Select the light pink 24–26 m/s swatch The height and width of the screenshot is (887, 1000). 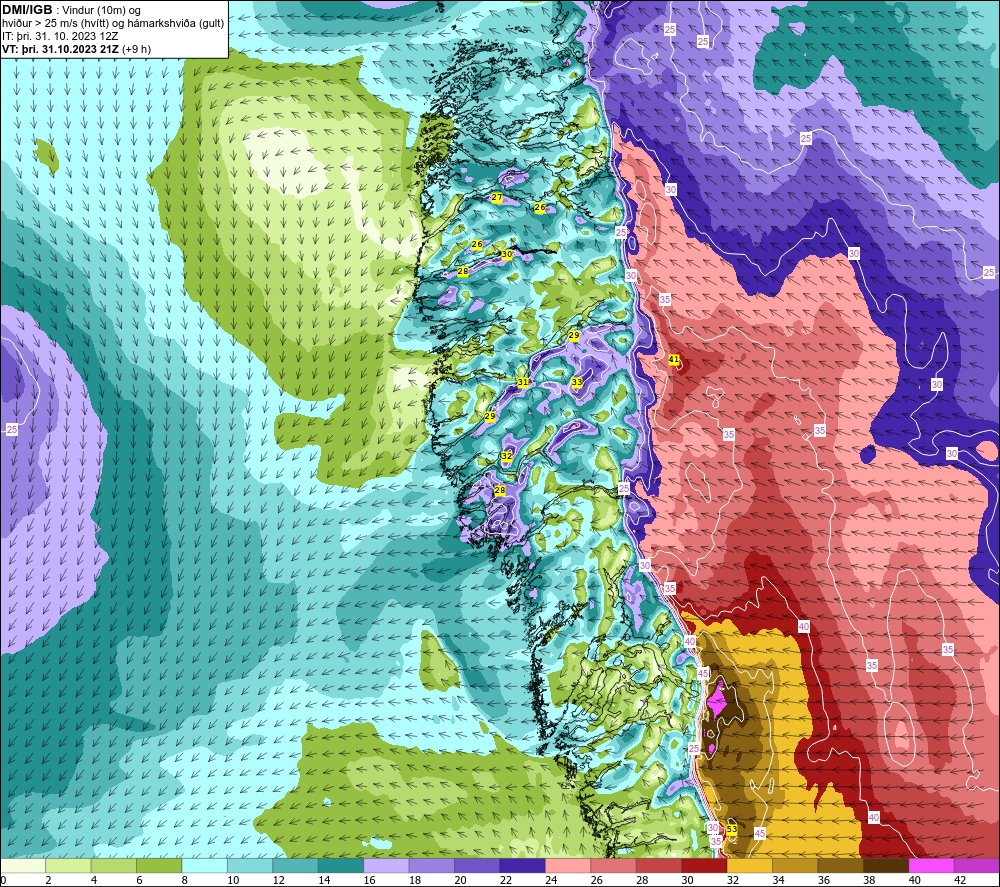(x=568, y=865)
